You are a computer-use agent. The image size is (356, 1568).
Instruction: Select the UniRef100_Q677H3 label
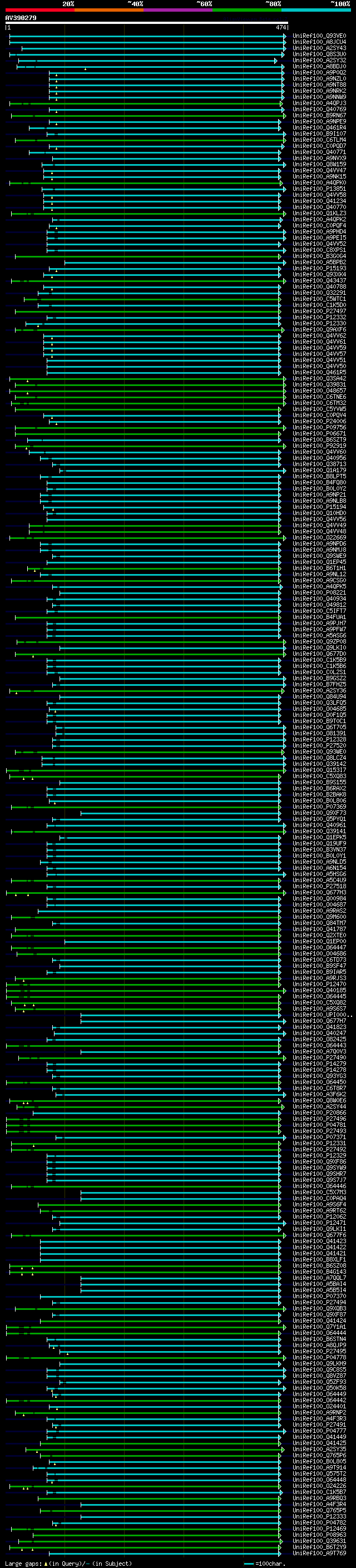319,892
